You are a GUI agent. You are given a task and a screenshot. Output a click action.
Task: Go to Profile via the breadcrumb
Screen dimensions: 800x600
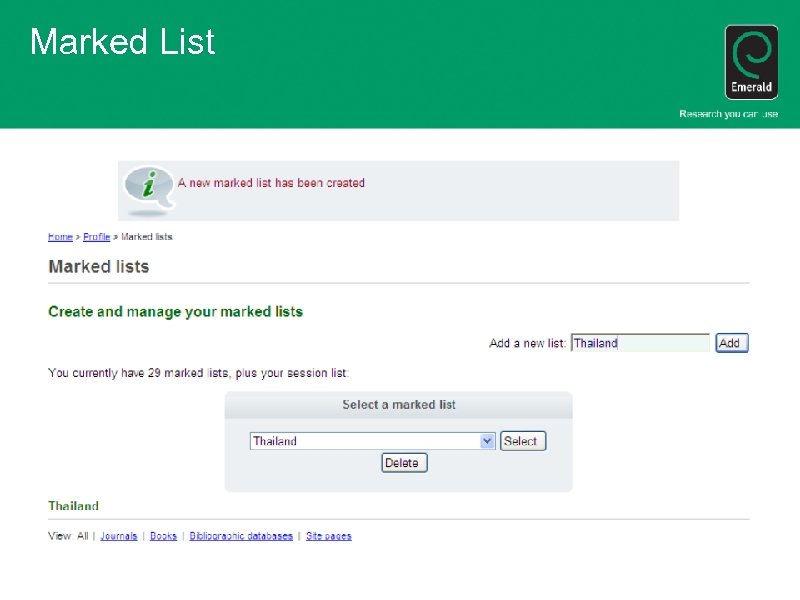click(97, 236)
